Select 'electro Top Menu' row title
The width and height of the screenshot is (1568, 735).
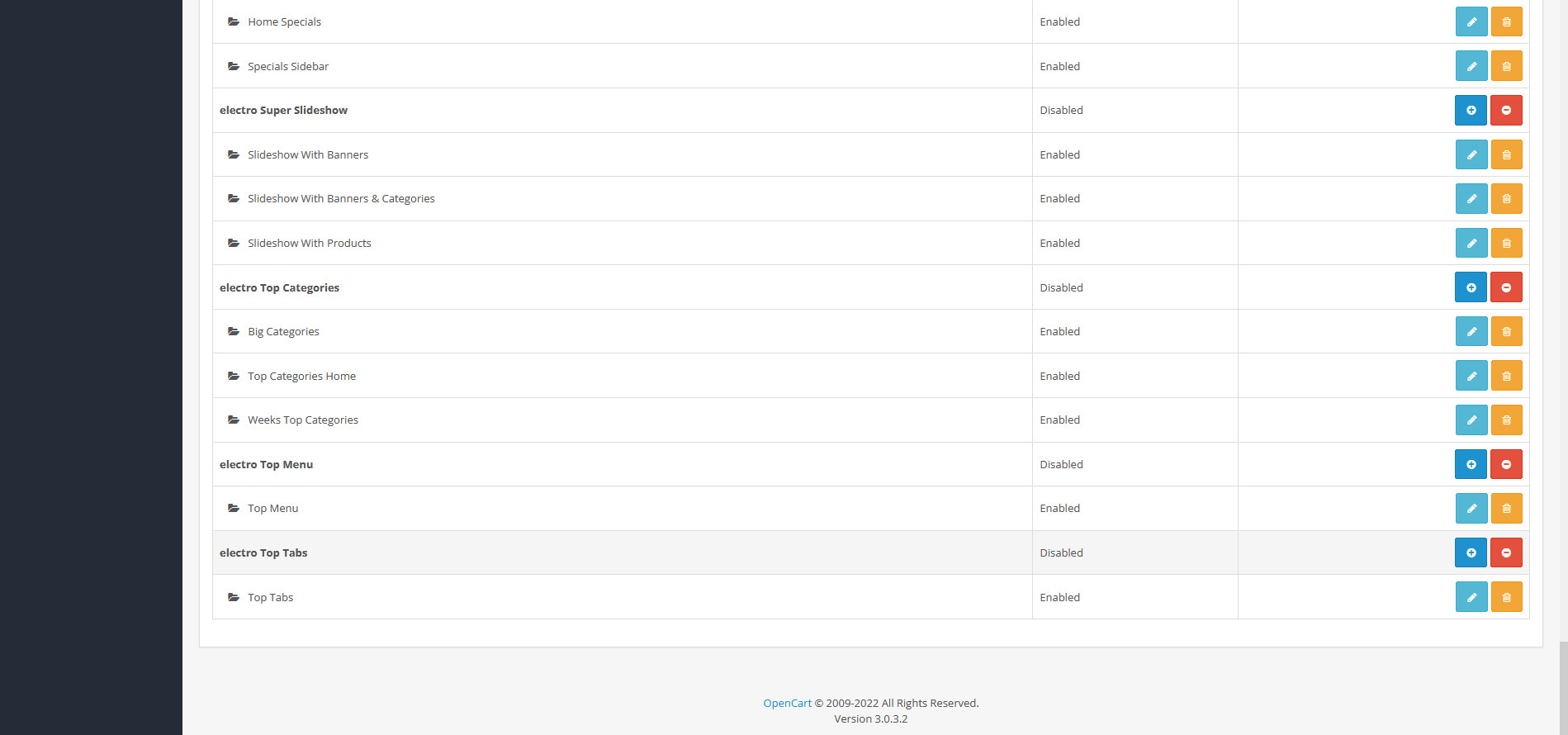point(266,464)
